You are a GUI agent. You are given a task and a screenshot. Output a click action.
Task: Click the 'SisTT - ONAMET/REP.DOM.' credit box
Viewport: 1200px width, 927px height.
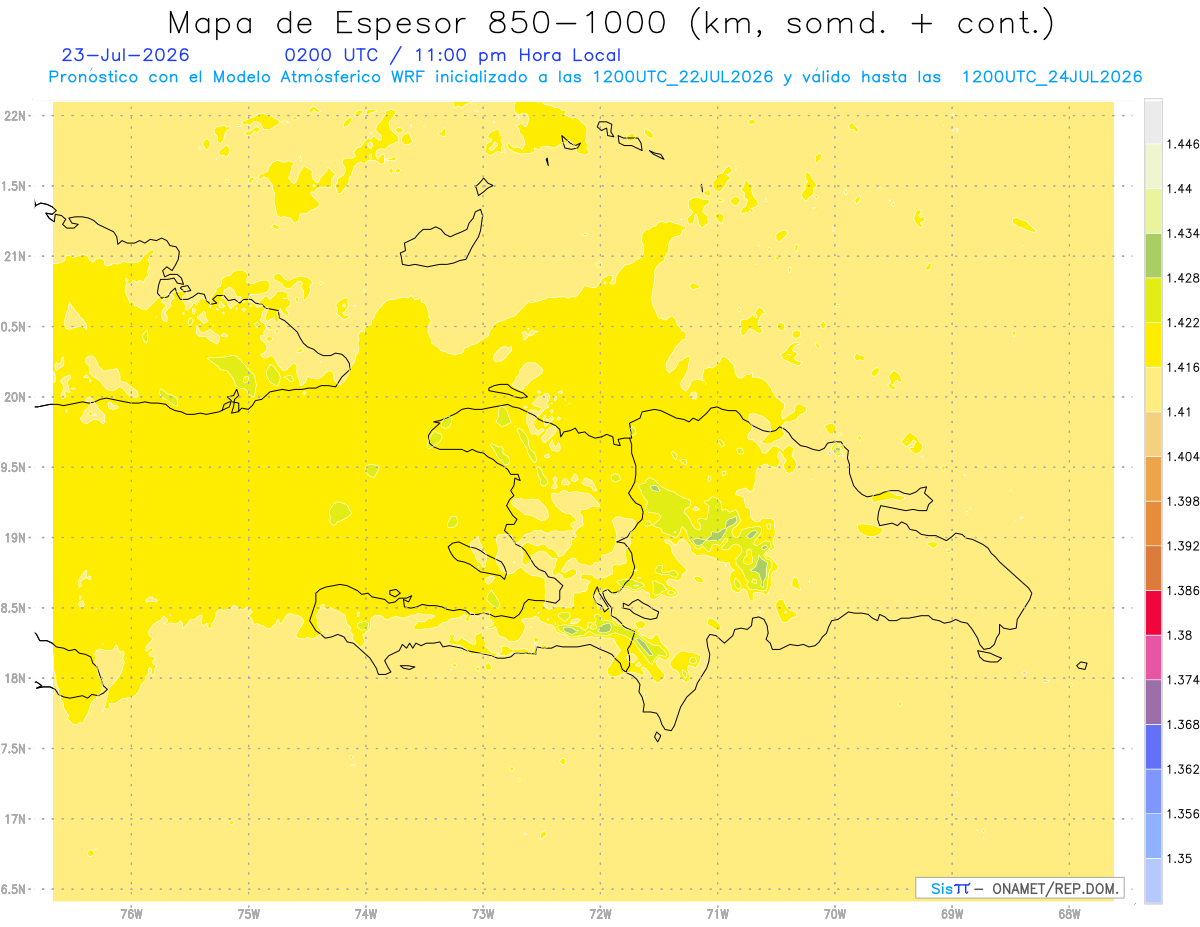tap(1020, 888)
